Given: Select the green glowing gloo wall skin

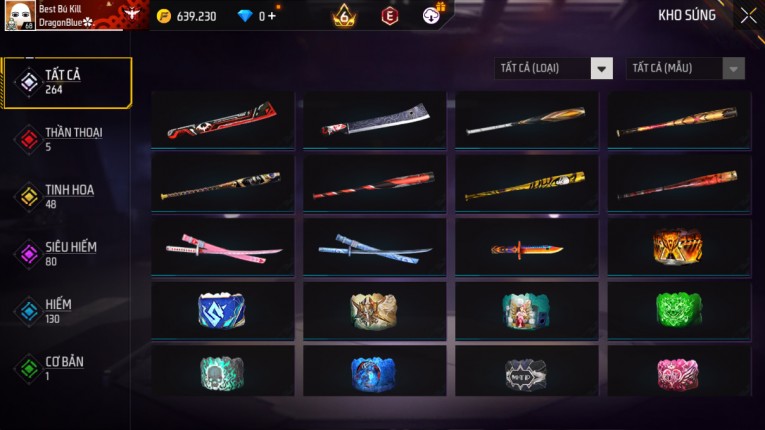Looking at the screenshot, I should tap(679, 310).
